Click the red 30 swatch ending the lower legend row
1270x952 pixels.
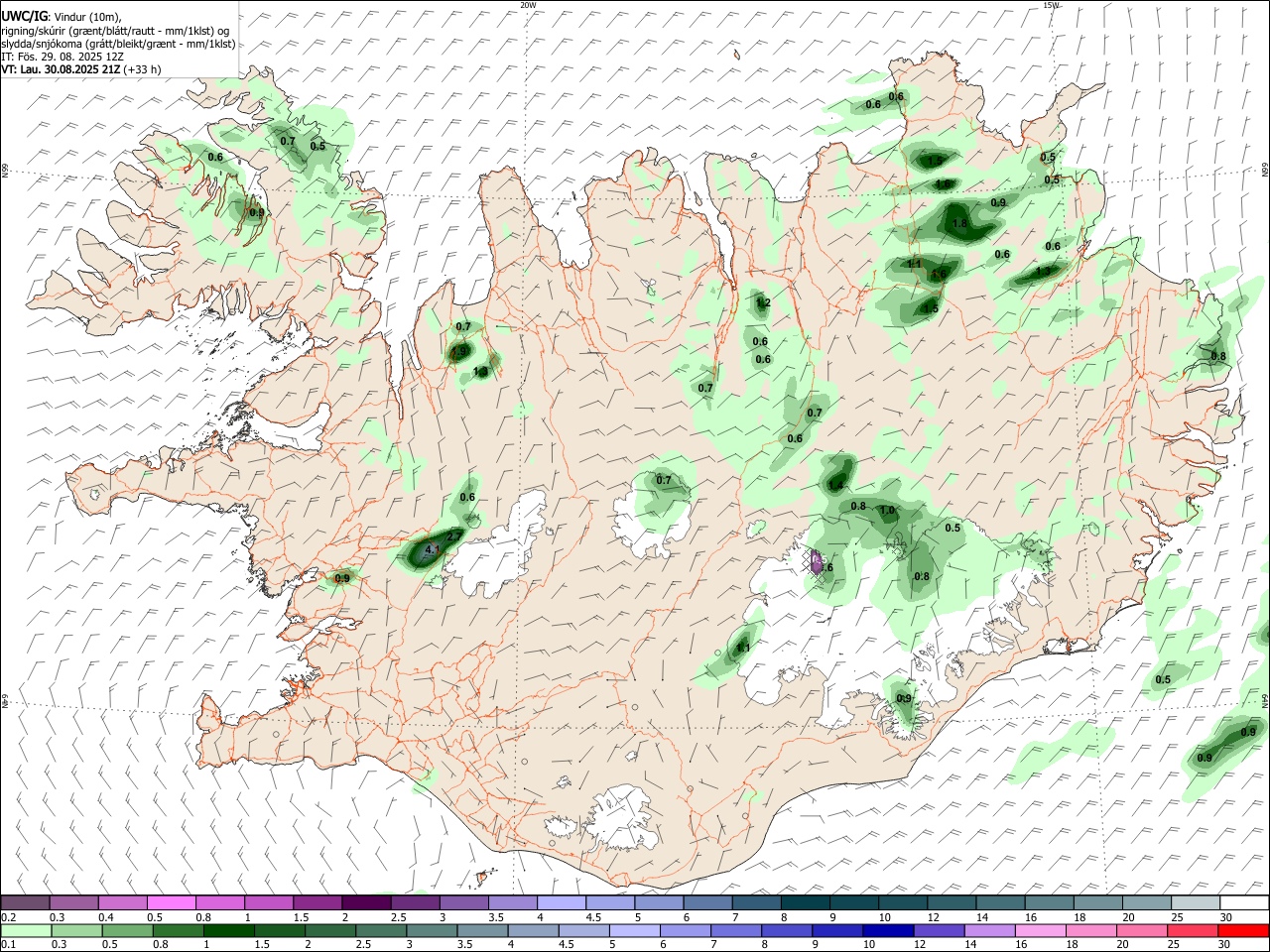(1243, 931)
